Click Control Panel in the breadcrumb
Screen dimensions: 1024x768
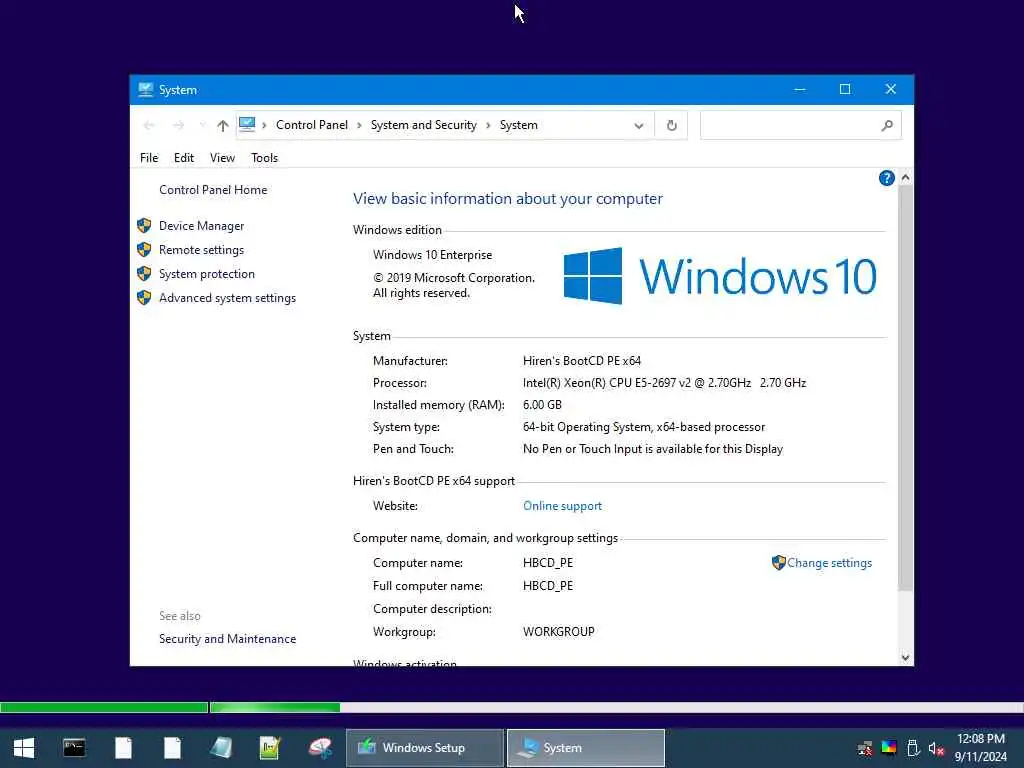312,125
